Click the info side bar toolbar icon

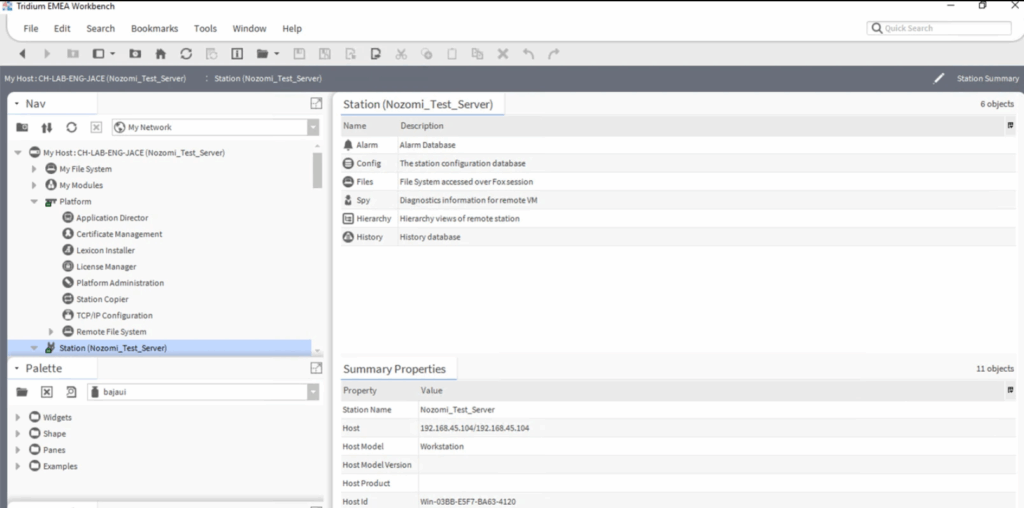pyautogui.click(x=237, y=54)
